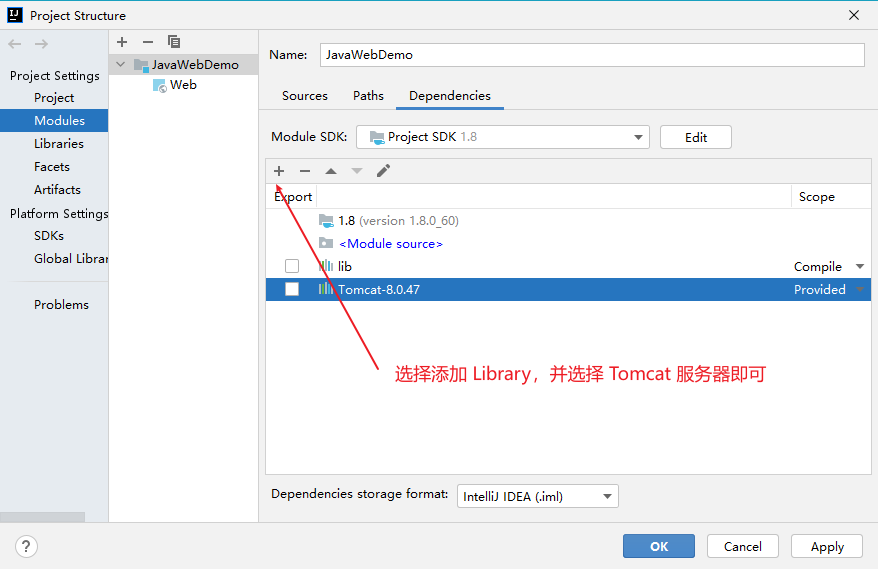Select the lib dependency row

[x=568, y=267]
